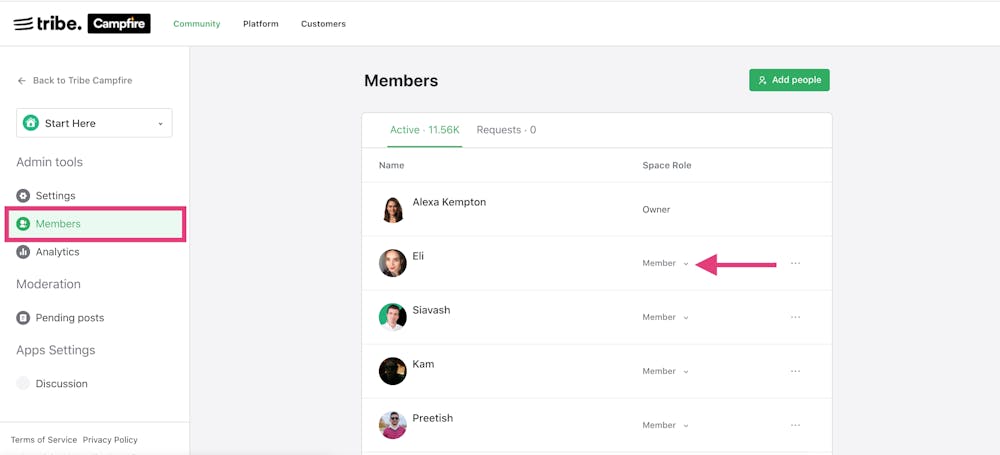Select Discussion in Apps Settings
Screen dimensions: 1000x455
(61, 384)
